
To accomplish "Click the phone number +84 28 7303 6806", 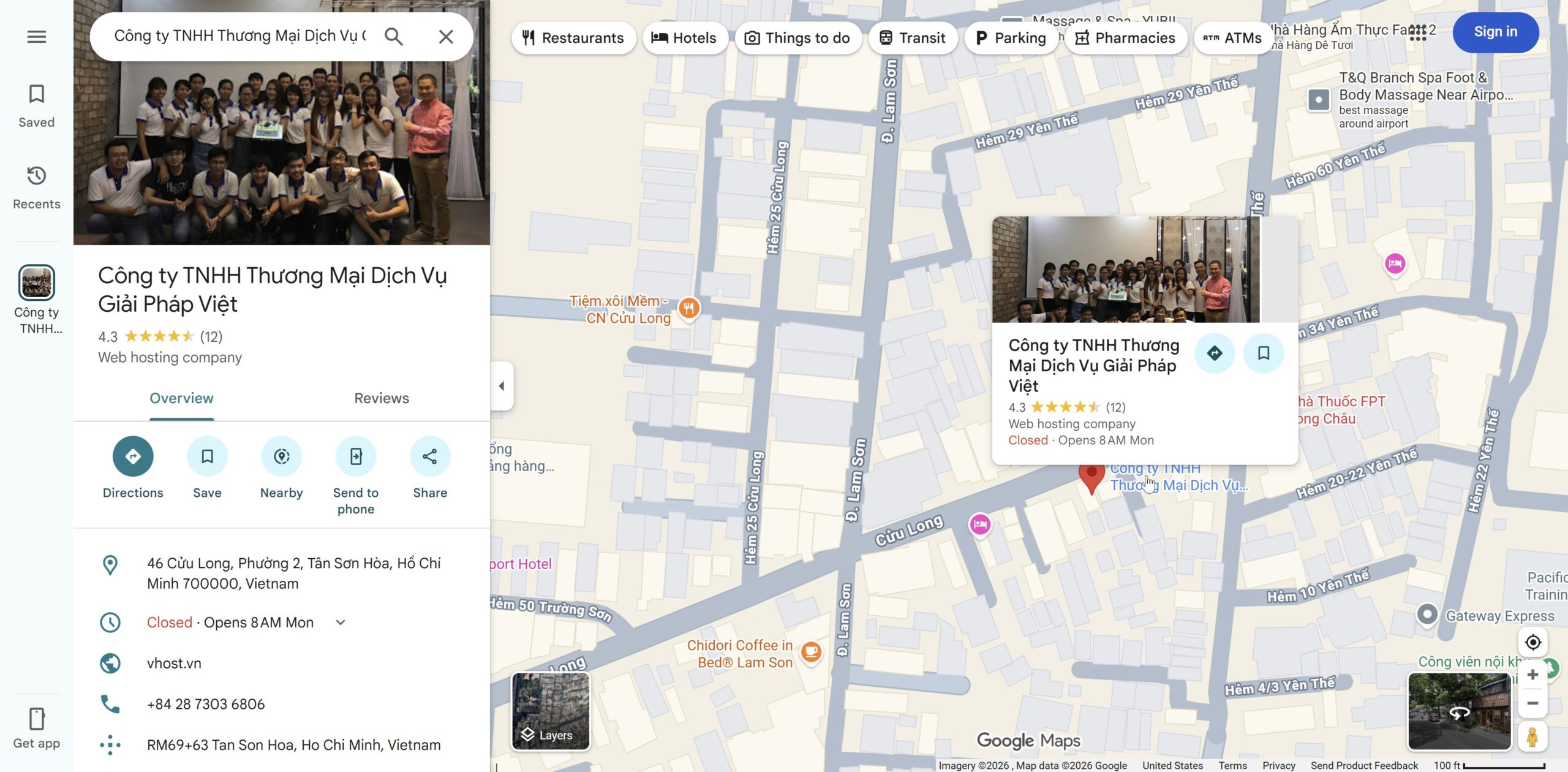I will [x=206, y=704].
